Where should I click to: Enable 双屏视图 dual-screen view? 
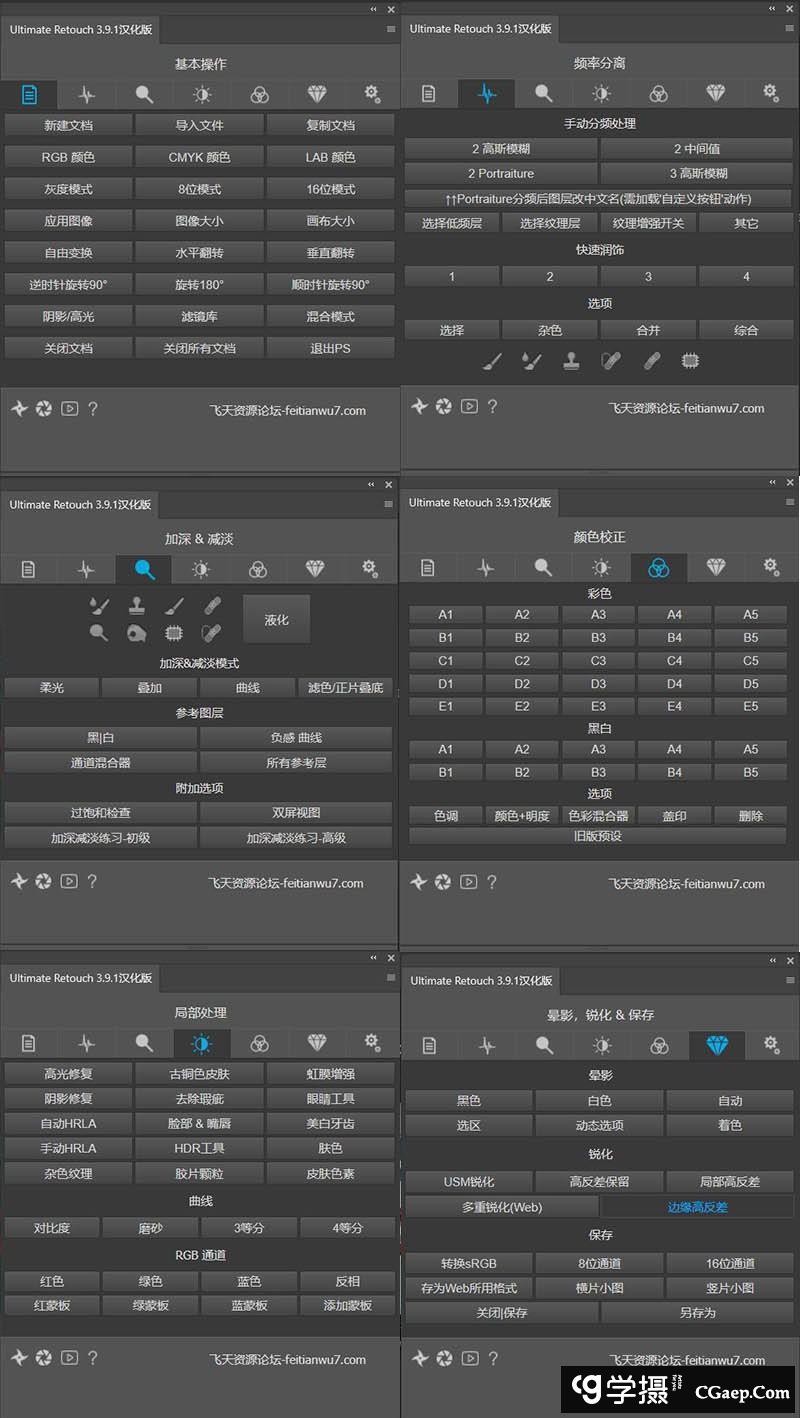pyautogui.click(x=296, y=813)
